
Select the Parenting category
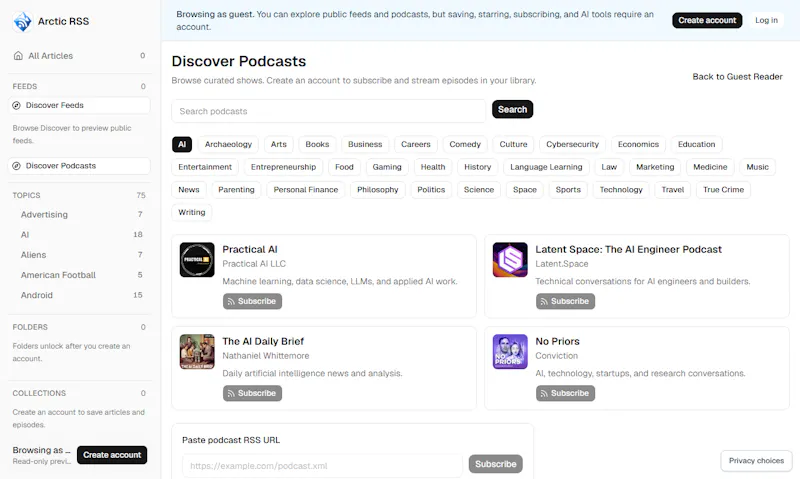point(236,190)
